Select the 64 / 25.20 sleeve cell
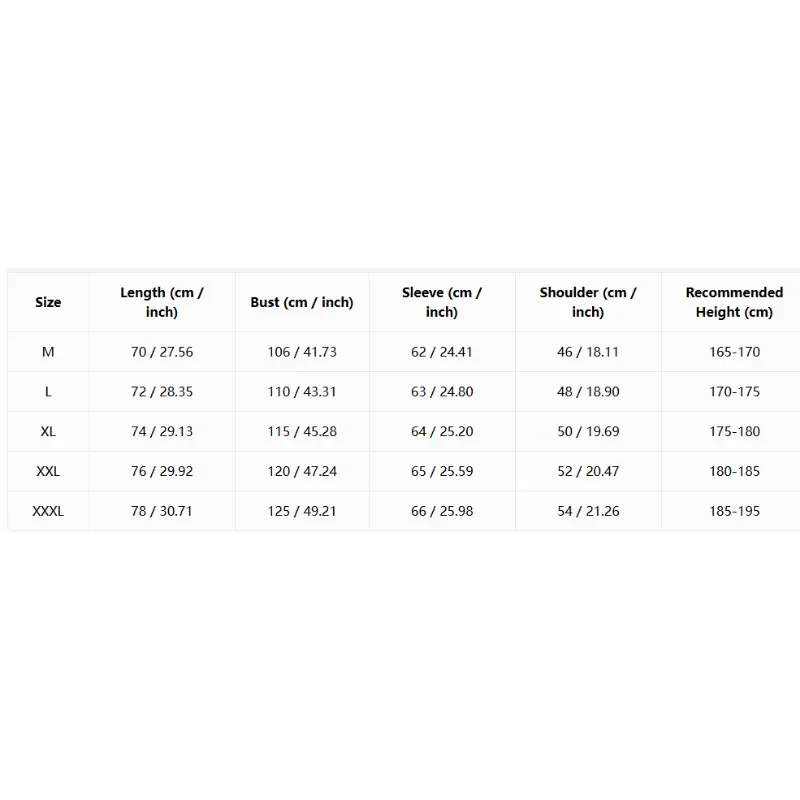Screen dimensions: 800x800 click(x=442, y=432)
